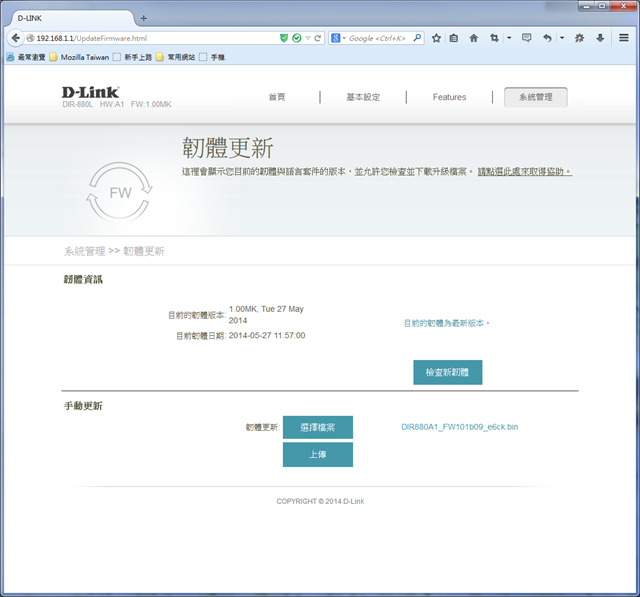
Task: Select the D-LINK browser tab
Action: coord(71,18)
